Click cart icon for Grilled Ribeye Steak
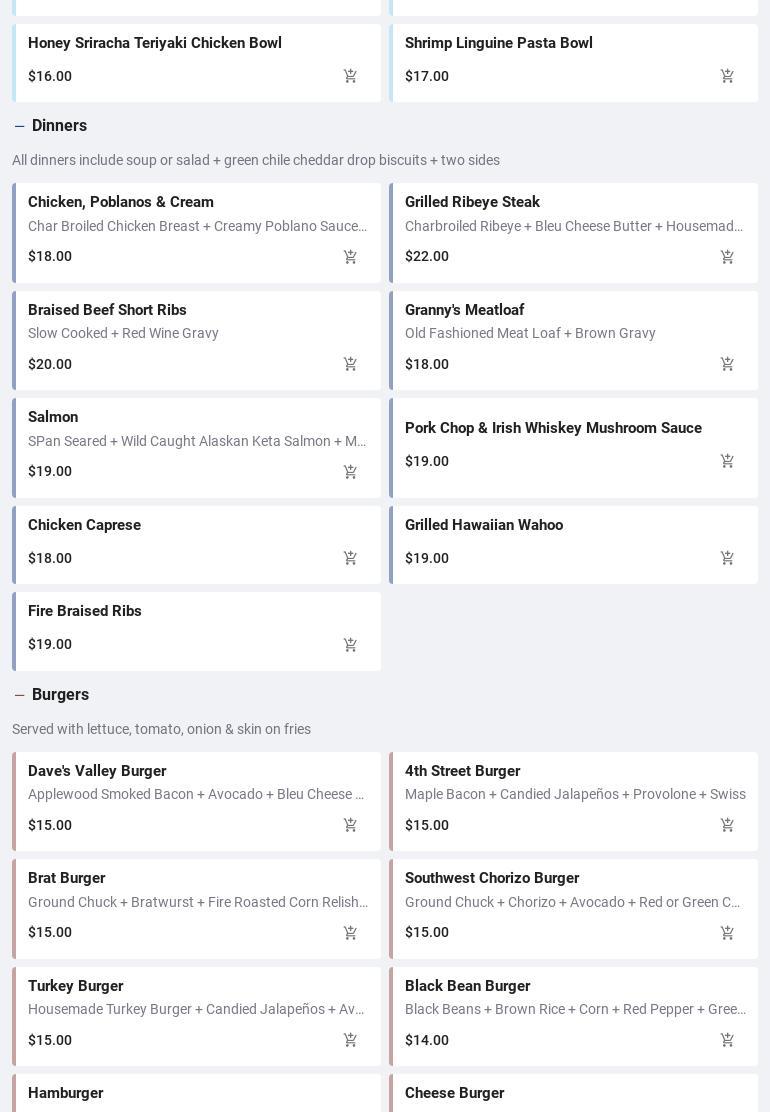 coord(727,257)
